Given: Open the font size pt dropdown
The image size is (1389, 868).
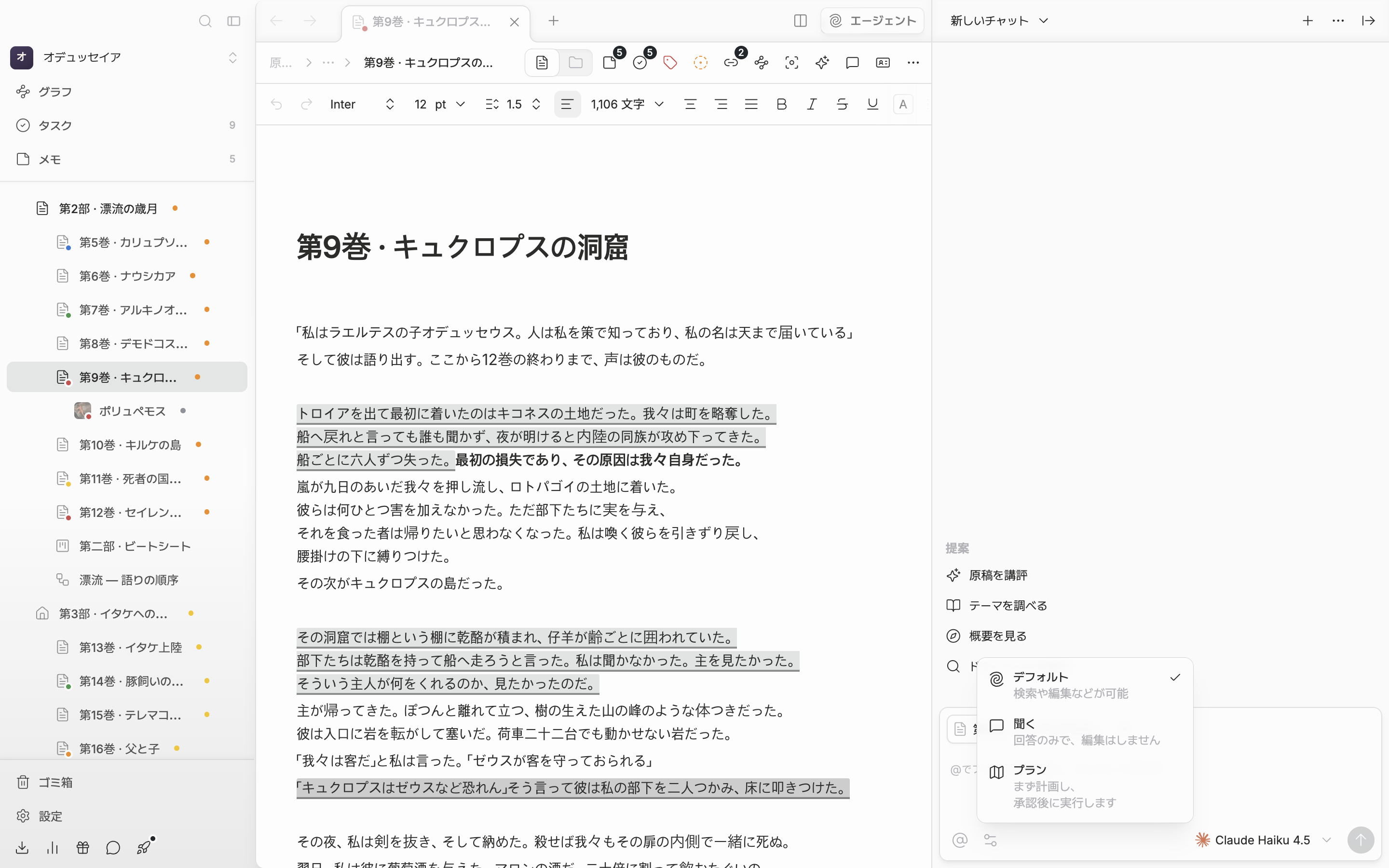Looking at the screenshot, I should pyautogui.click(x=440, y=105).
